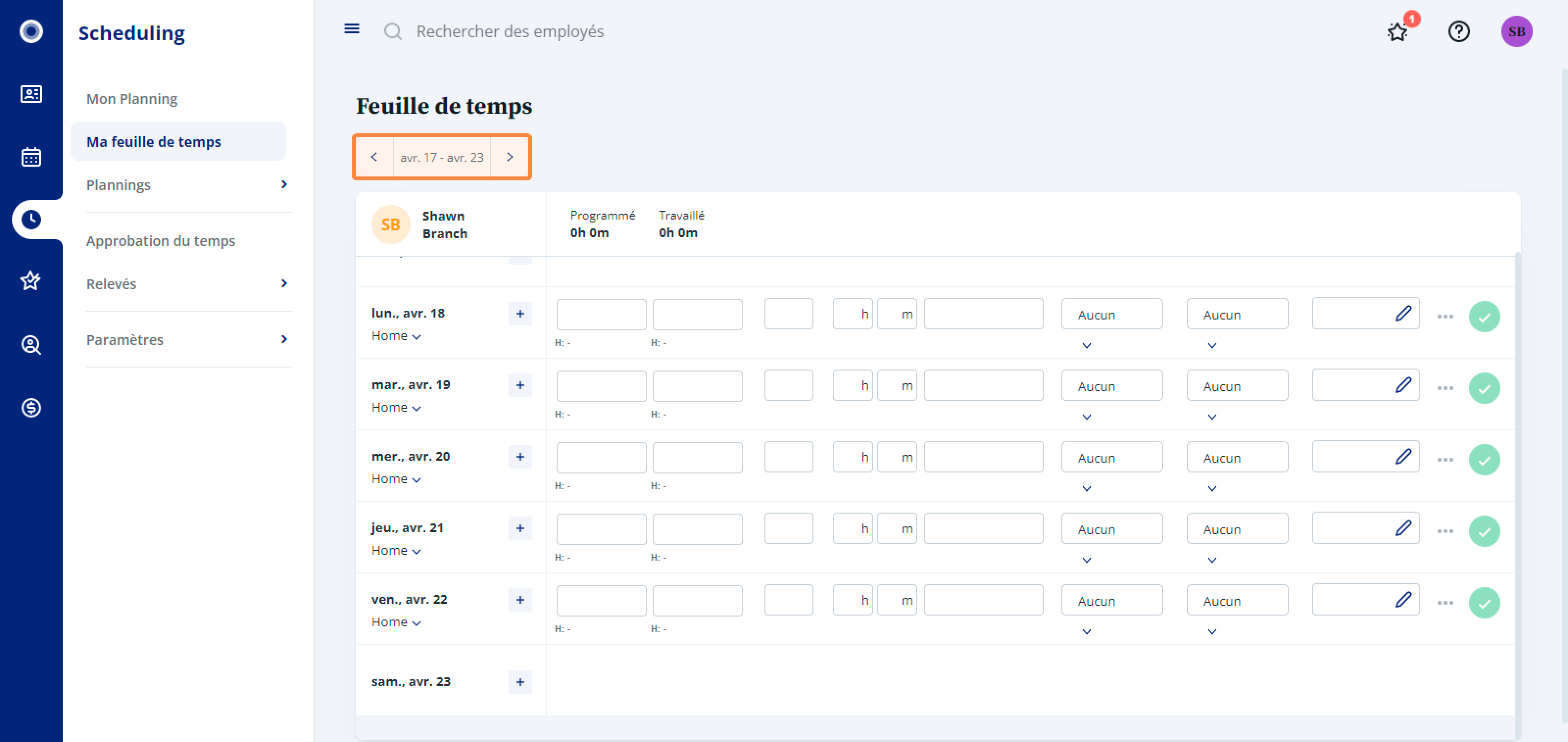Screen dimensions: 1568x742
Task: Open the dollar payroll sidebar icon
Action: (31, 407)
